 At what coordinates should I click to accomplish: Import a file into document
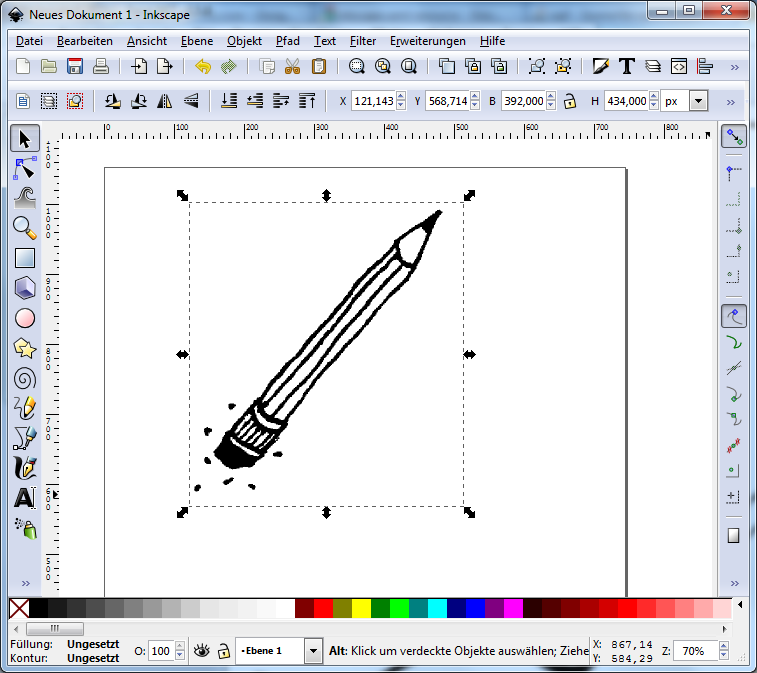(139, 66)
